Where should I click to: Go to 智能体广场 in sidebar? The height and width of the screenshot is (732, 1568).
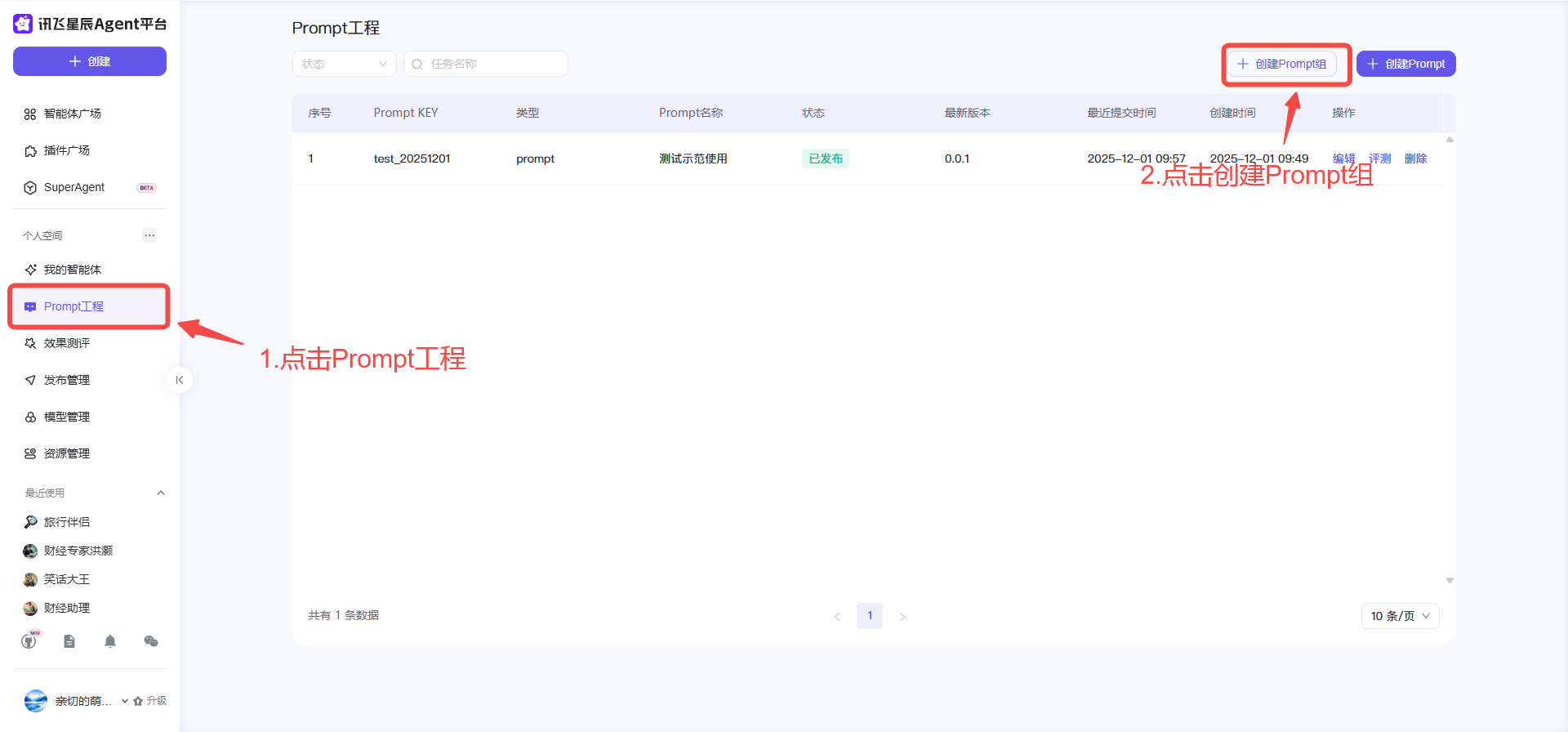coord(73,114)
